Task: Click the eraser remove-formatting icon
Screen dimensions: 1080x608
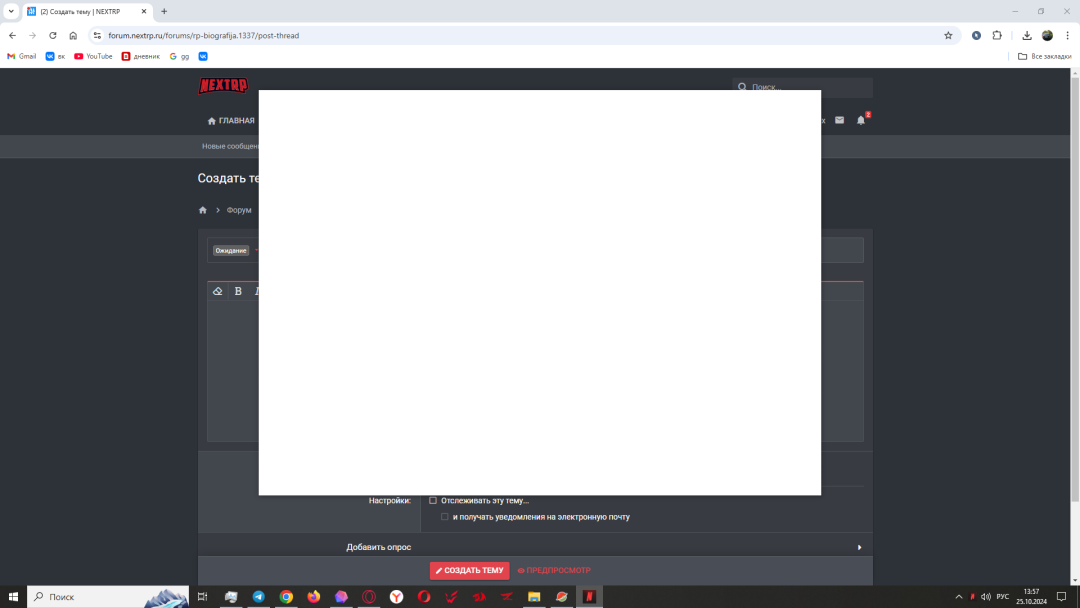Action: pos(218,291)
